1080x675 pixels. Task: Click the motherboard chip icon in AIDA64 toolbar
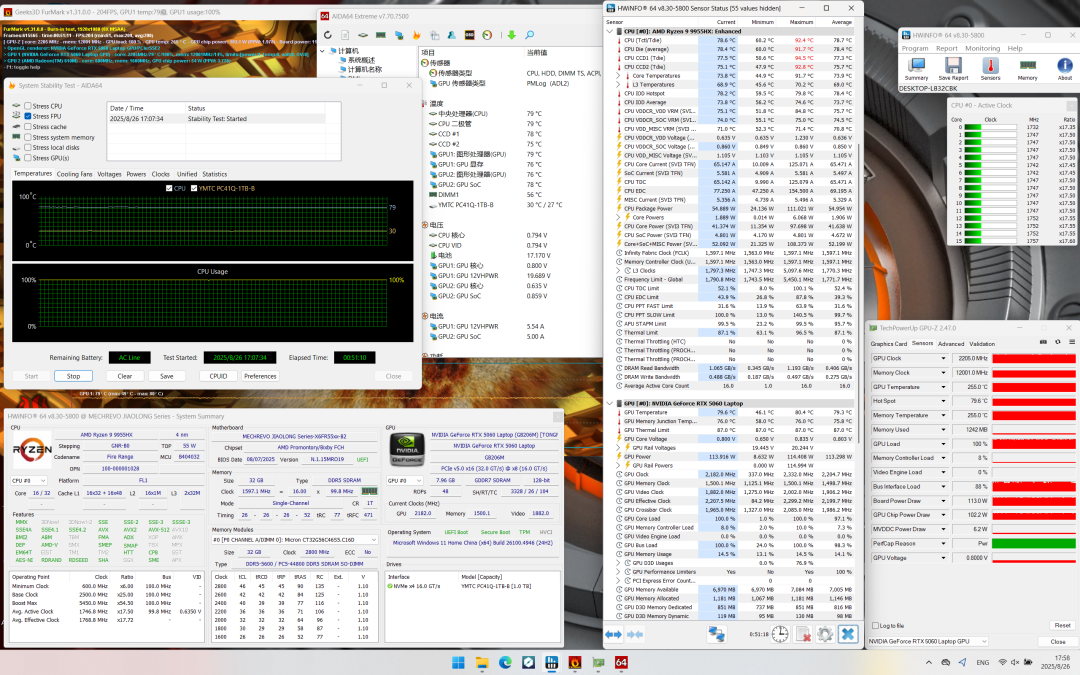(363, 35)
